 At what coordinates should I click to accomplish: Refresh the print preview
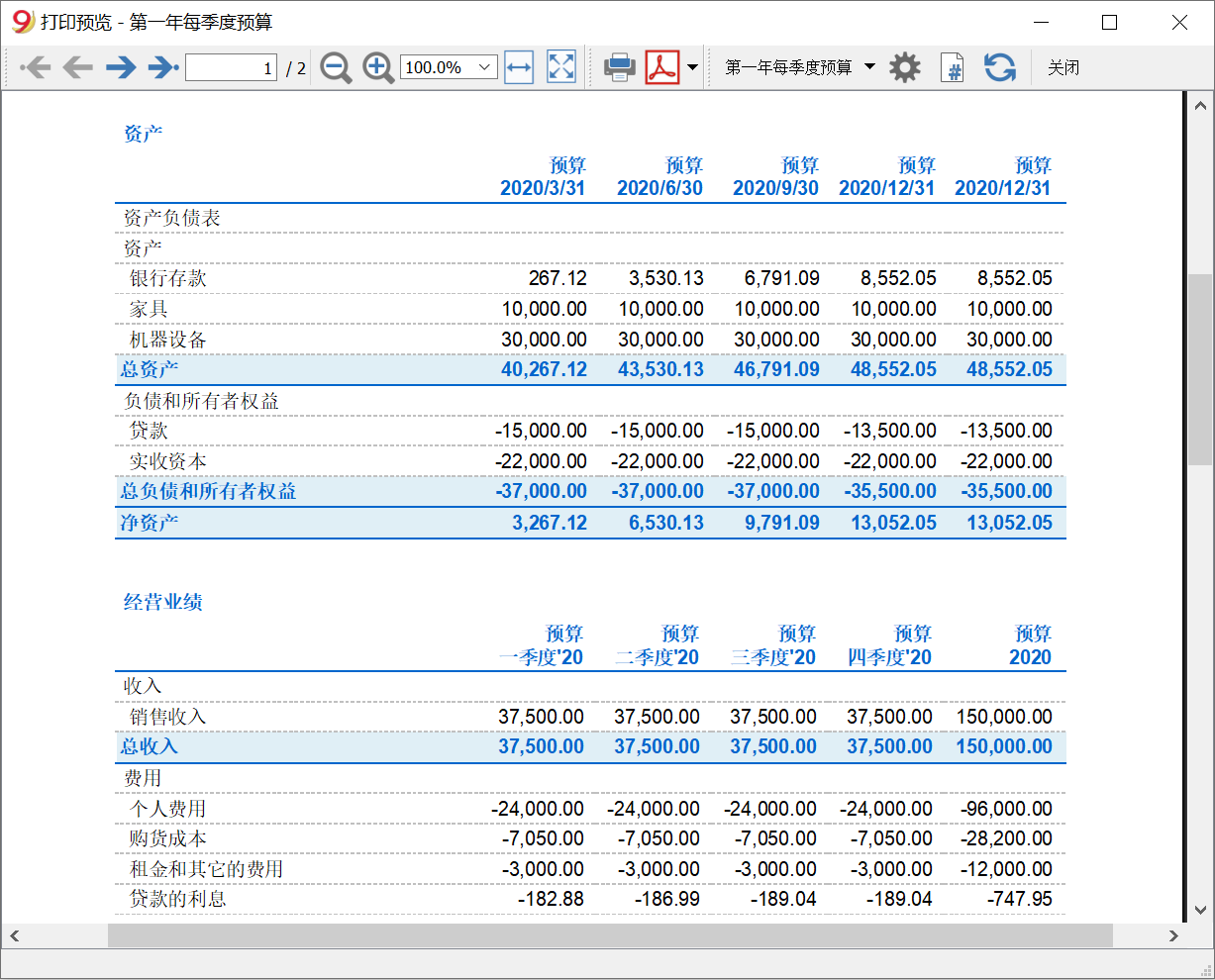[x=1000, y=67]
